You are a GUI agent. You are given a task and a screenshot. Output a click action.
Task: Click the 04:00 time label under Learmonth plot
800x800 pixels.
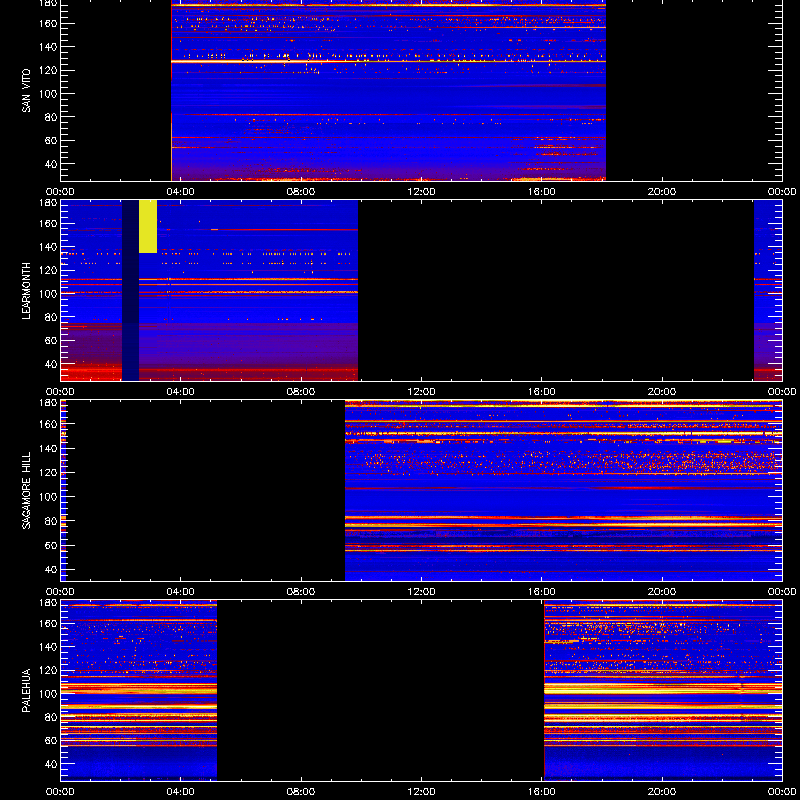[181, 392]
